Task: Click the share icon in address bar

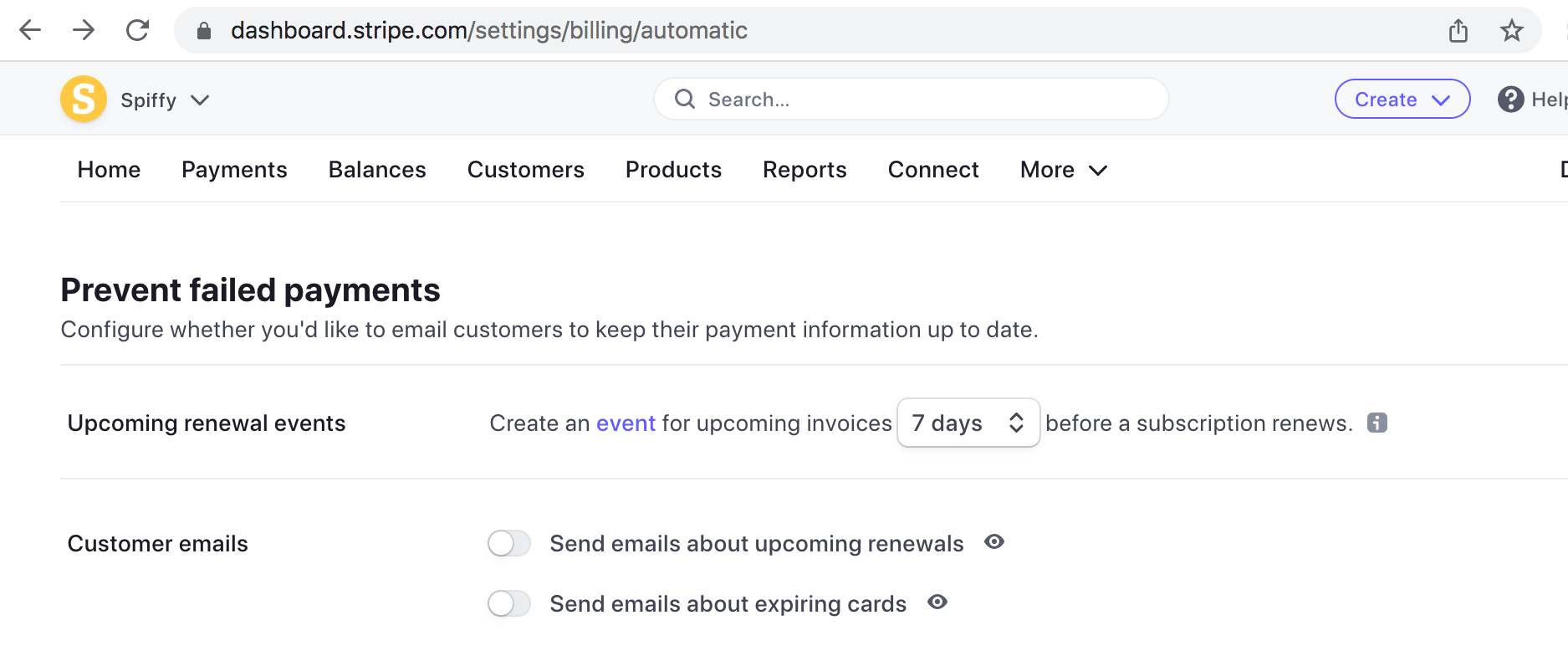Action: [1458, 31]
